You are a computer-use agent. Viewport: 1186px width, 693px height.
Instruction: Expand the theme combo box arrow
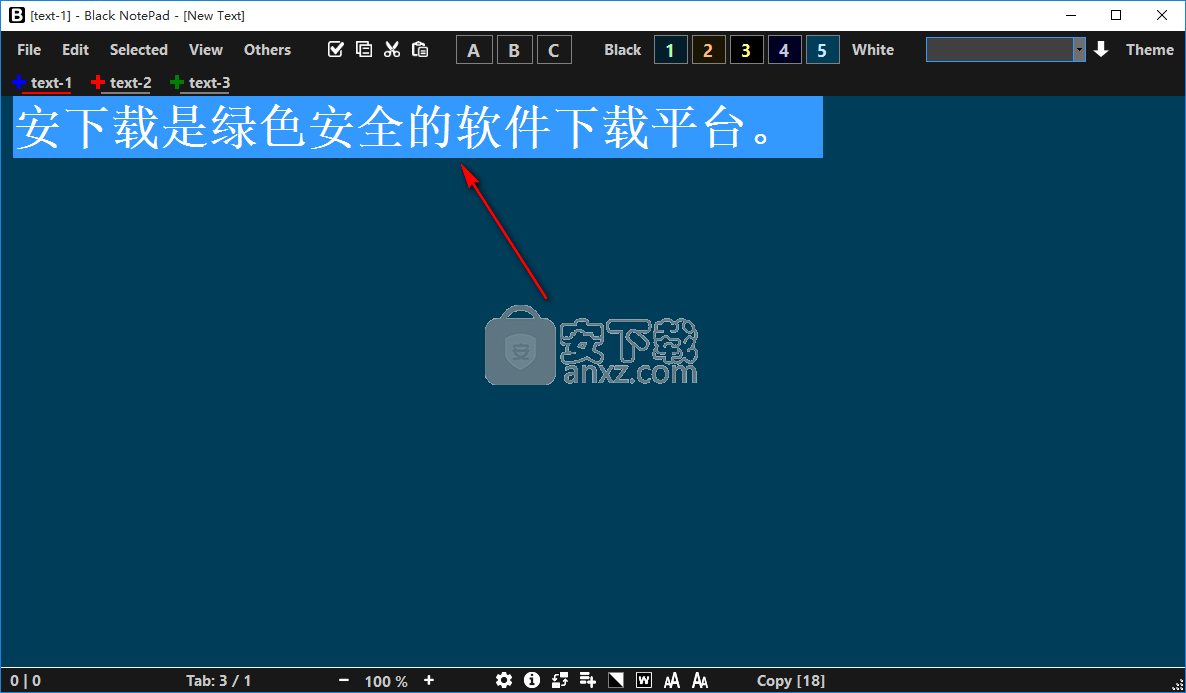(1079, 50)
